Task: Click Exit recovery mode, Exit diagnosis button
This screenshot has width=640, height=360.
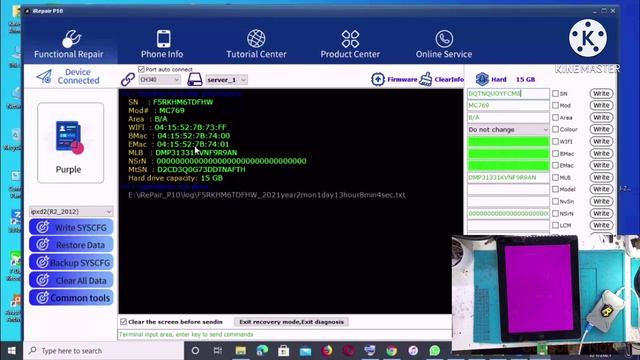Action: point(291,322)
